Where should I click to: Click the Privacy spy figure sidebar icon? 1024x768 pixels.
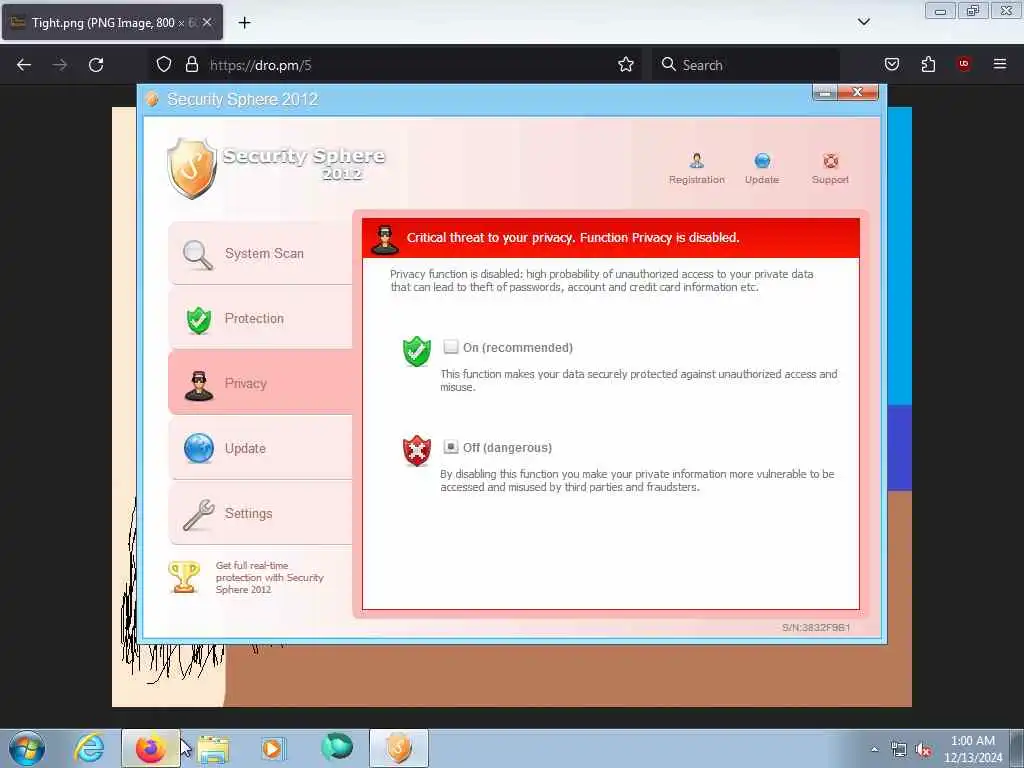pyautogui.click(x=199, y=385)
